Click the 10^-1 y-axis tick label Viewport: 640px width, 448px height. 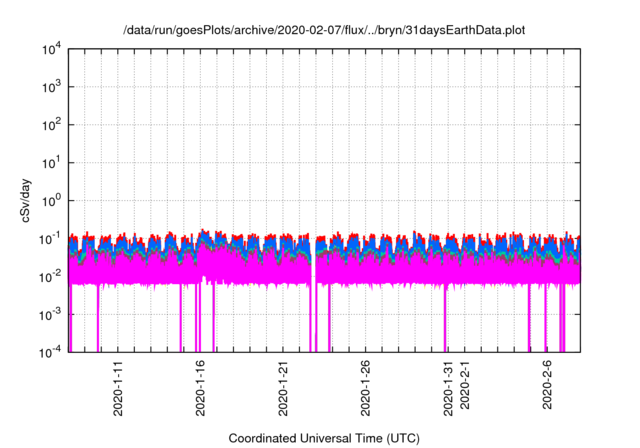pos(50,239)
